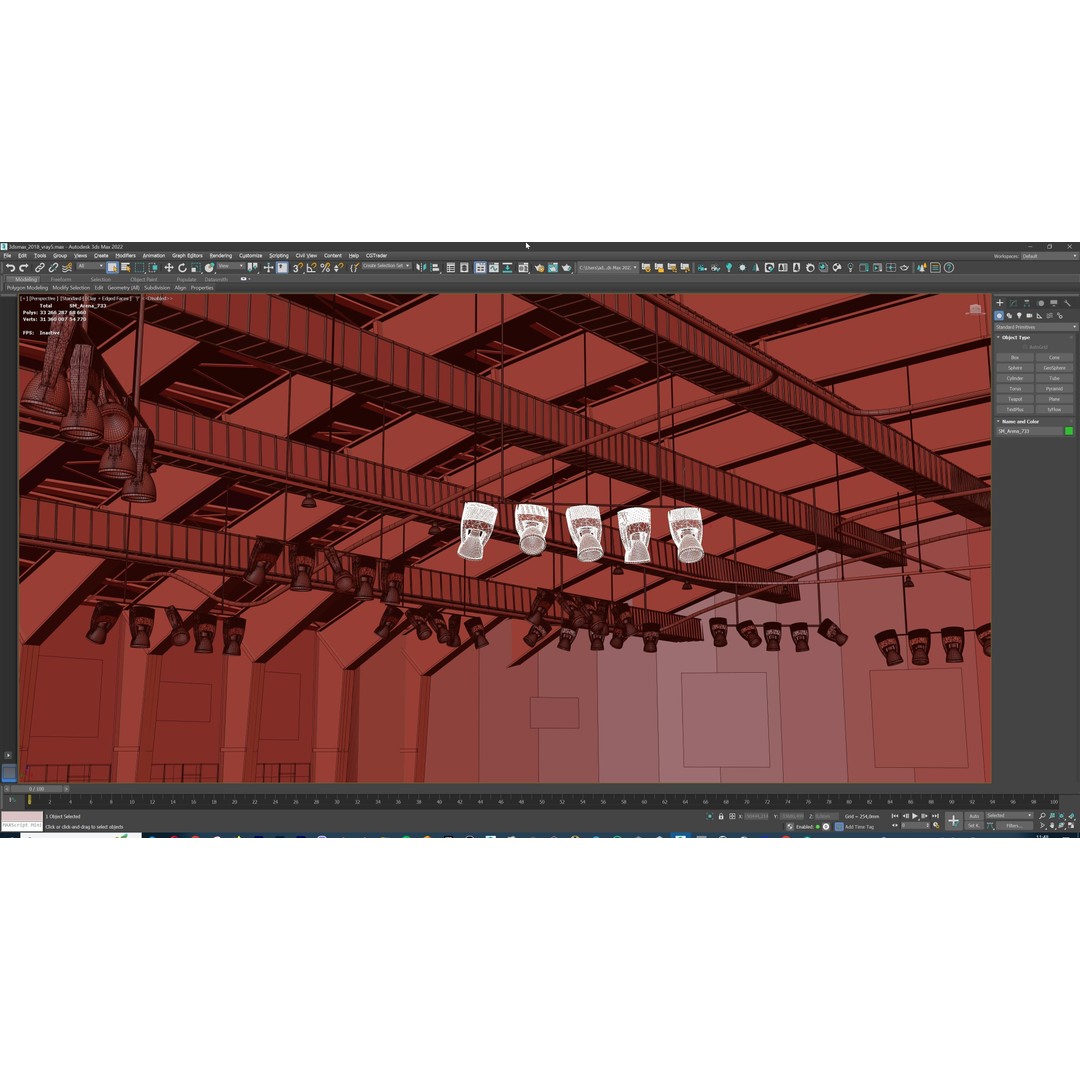The image size is (1080, 1080).
Task: Open the Graph Editors menu
Action: (187, 256)
